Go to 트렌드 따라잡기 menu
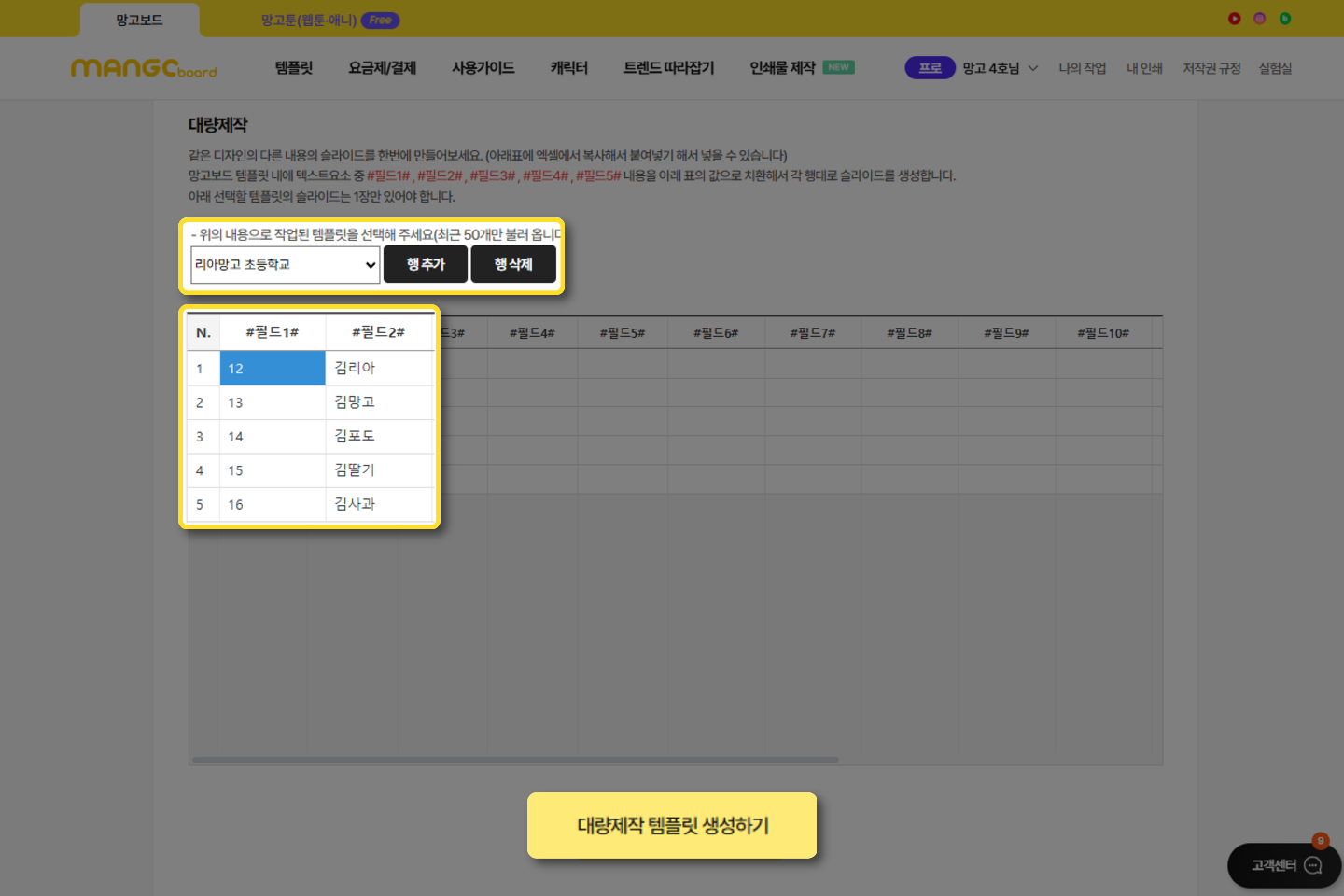1344x896 pixels. coord(668,68)
